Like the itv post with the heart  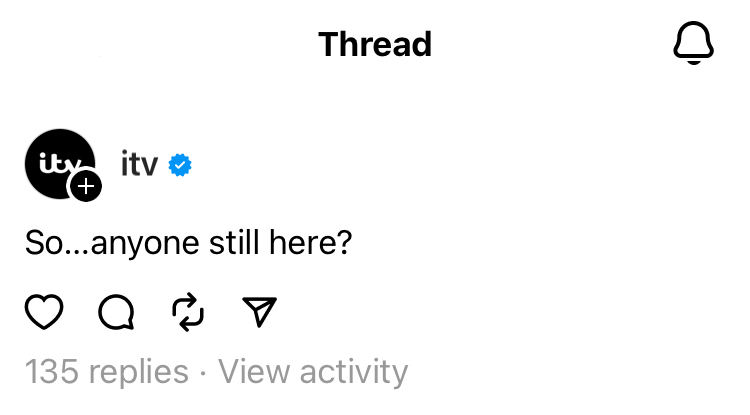point(44,313)
